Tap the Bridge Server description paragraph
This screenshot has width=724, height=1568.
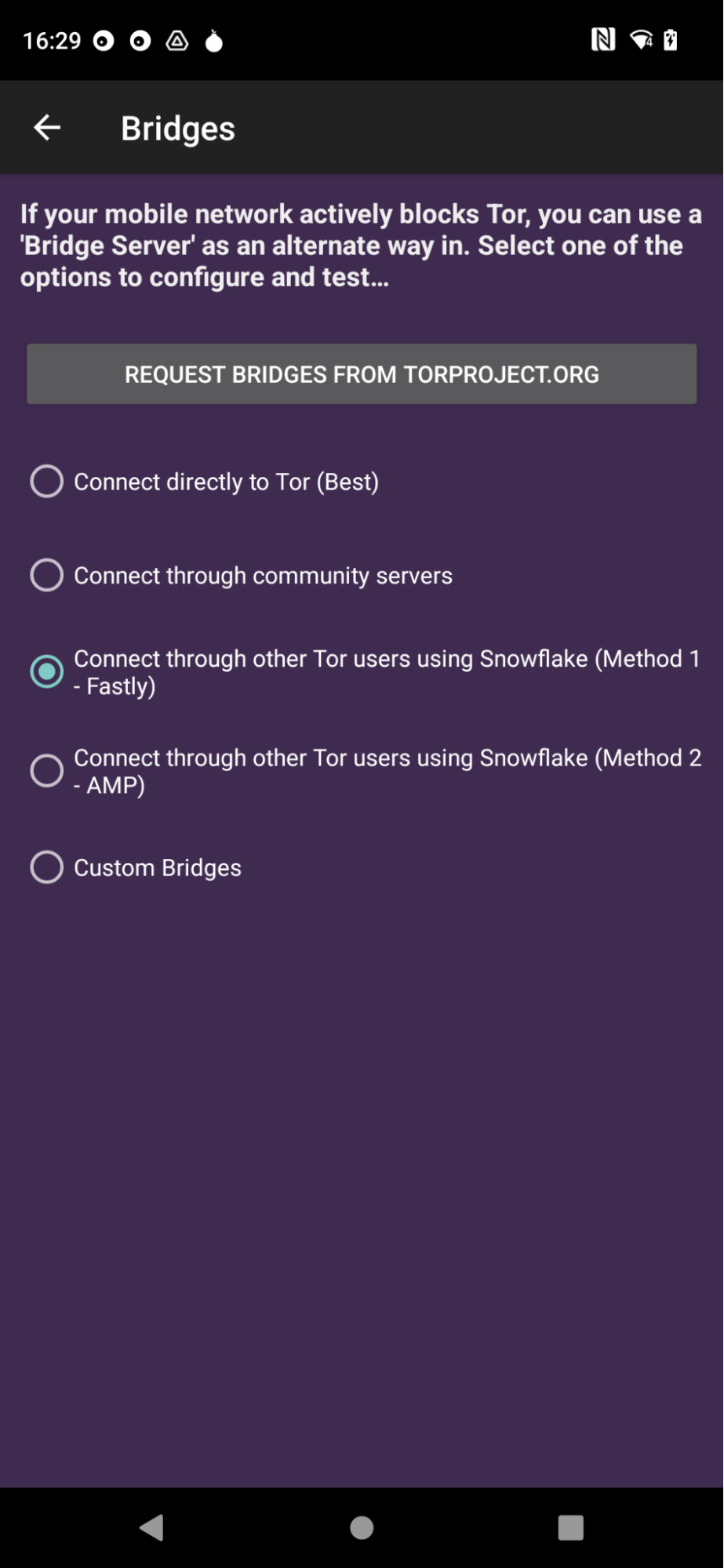[361, 246]
